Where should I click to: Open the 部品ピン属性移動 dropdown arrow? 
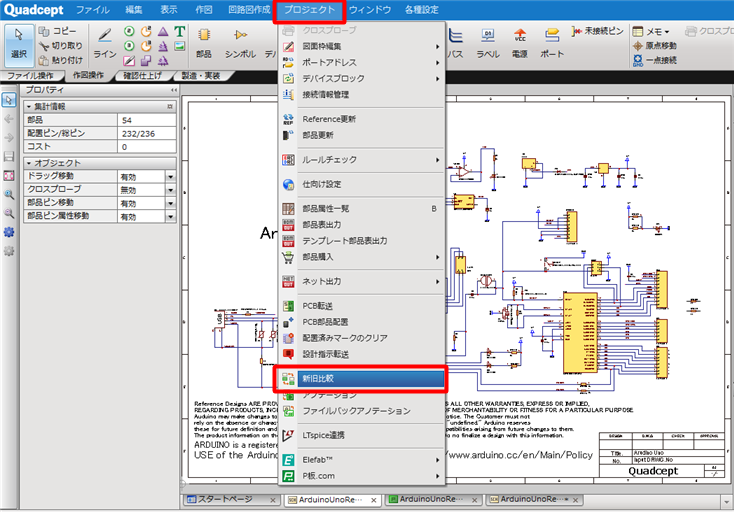[x=171, y=216]
